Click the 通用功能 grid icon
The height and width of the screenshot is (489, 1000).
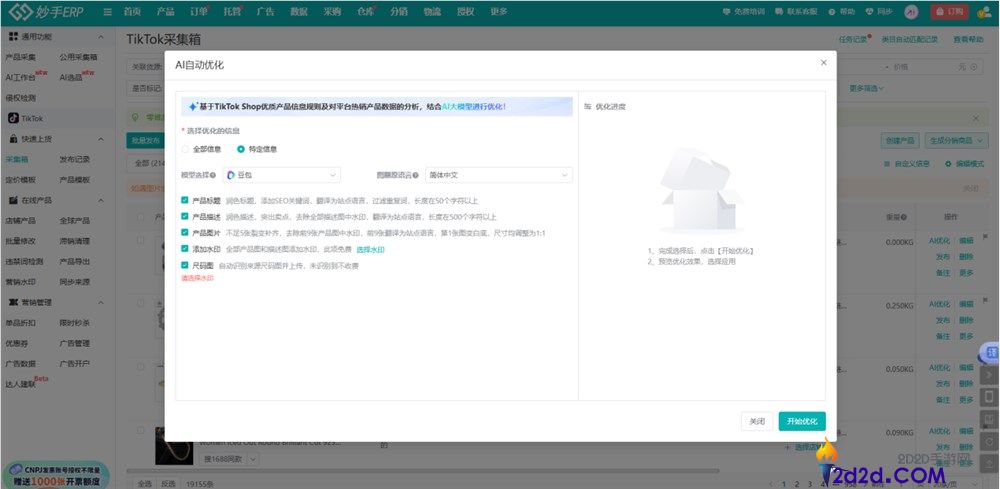click(13, 36)
